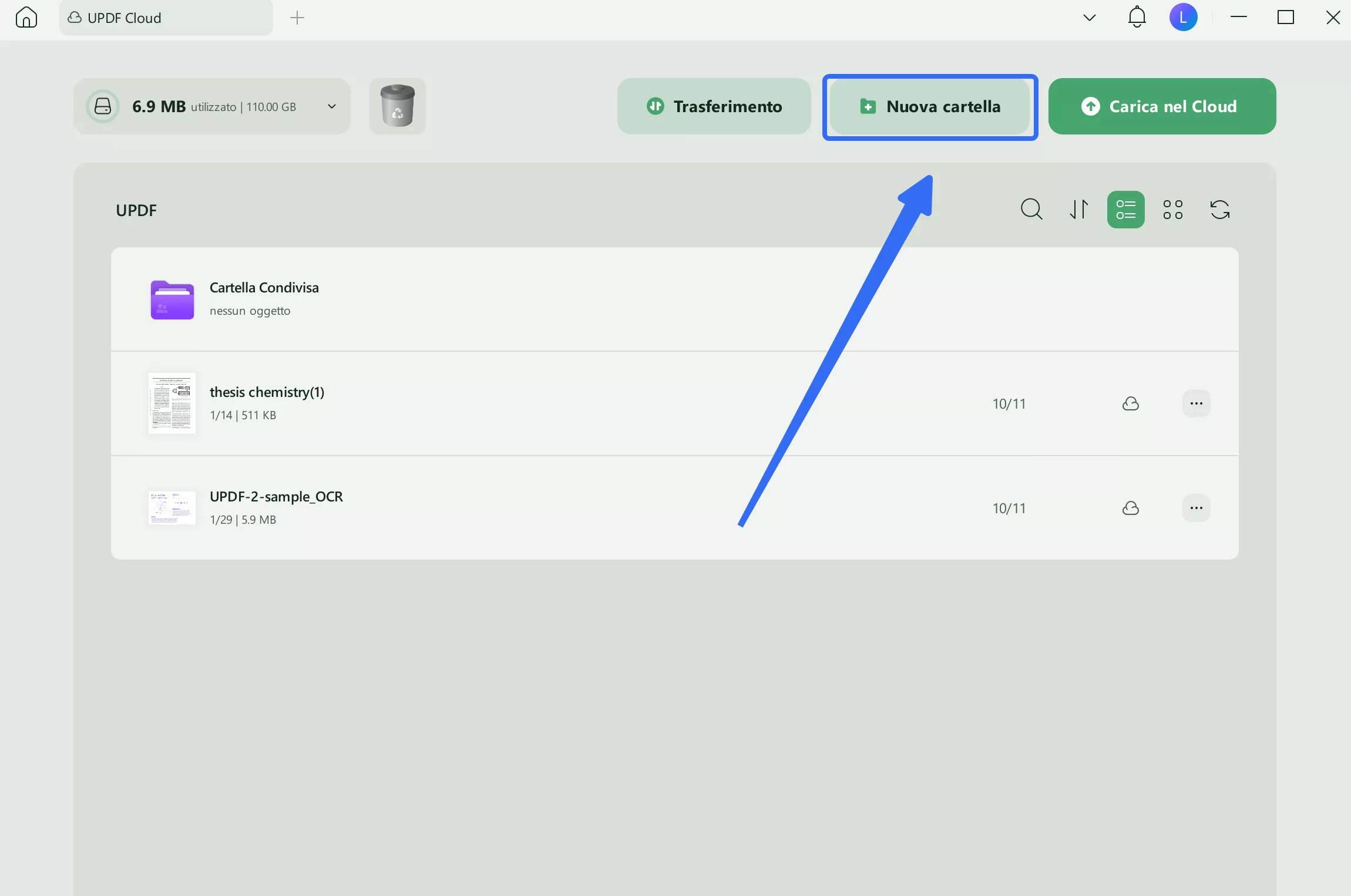Open the notifications bell
This screenshot has height=896, width=1351.
pyautogui.click(x=1137, y=18)
